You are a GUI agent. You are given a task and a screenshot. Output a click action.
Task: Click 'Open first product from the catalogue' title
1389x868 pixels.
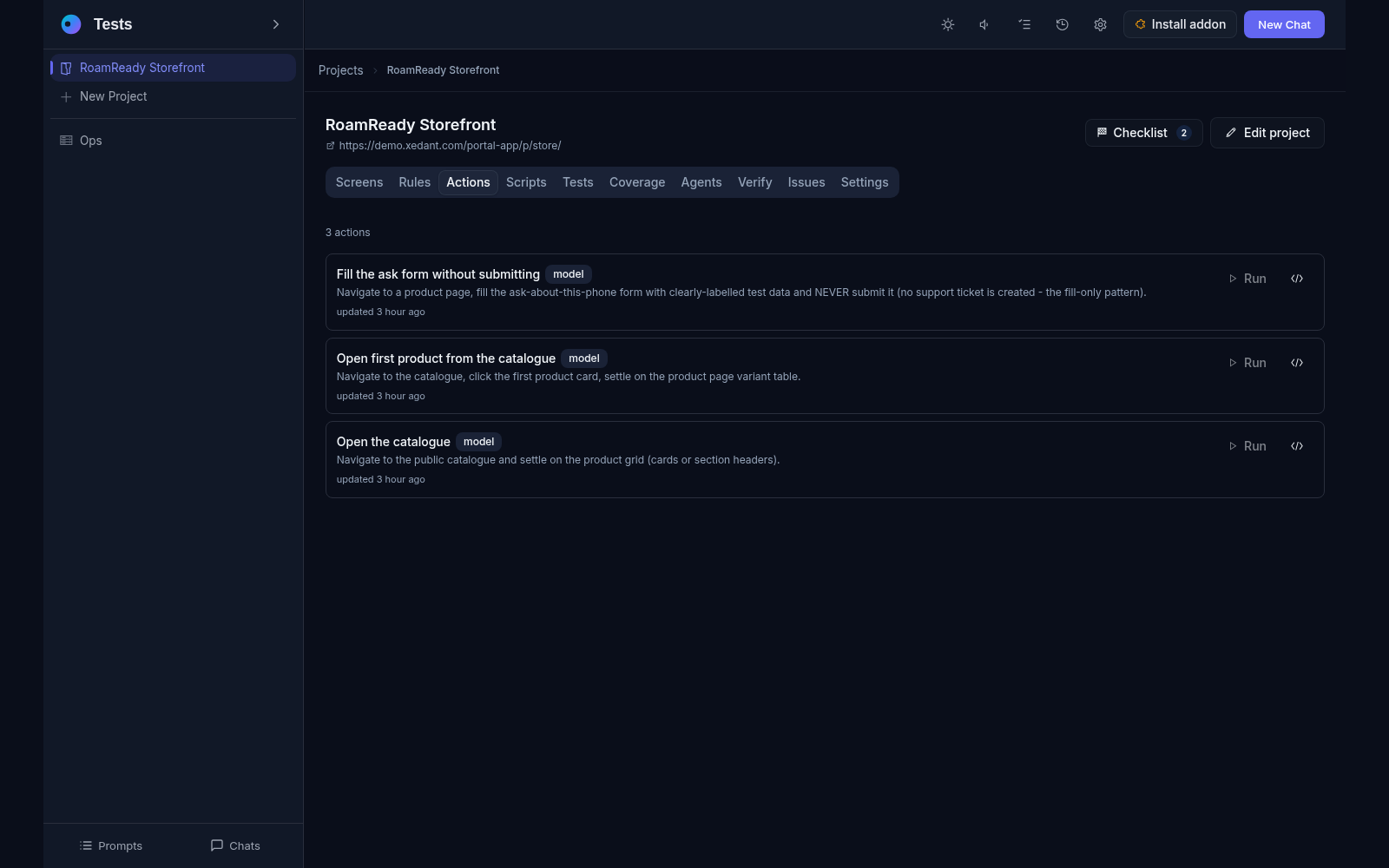tap(446, 358)
